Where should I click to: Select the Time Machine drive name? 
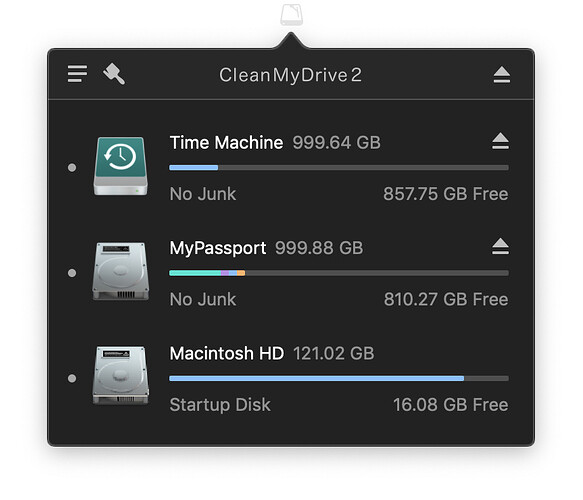(226, 142)
